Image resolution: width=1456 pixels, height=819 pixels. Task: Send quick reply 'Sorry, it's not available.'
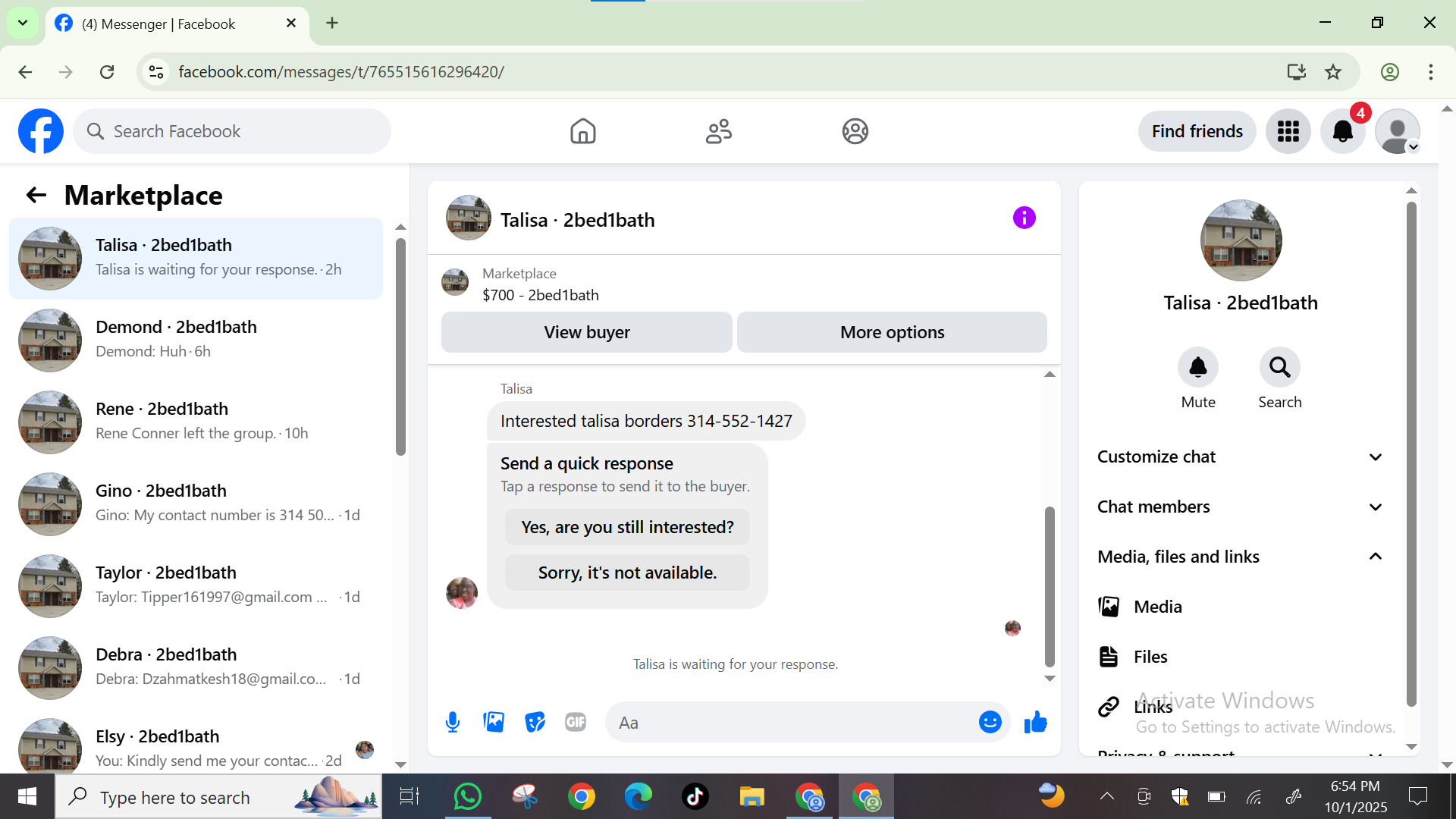(x=627, y=573)
